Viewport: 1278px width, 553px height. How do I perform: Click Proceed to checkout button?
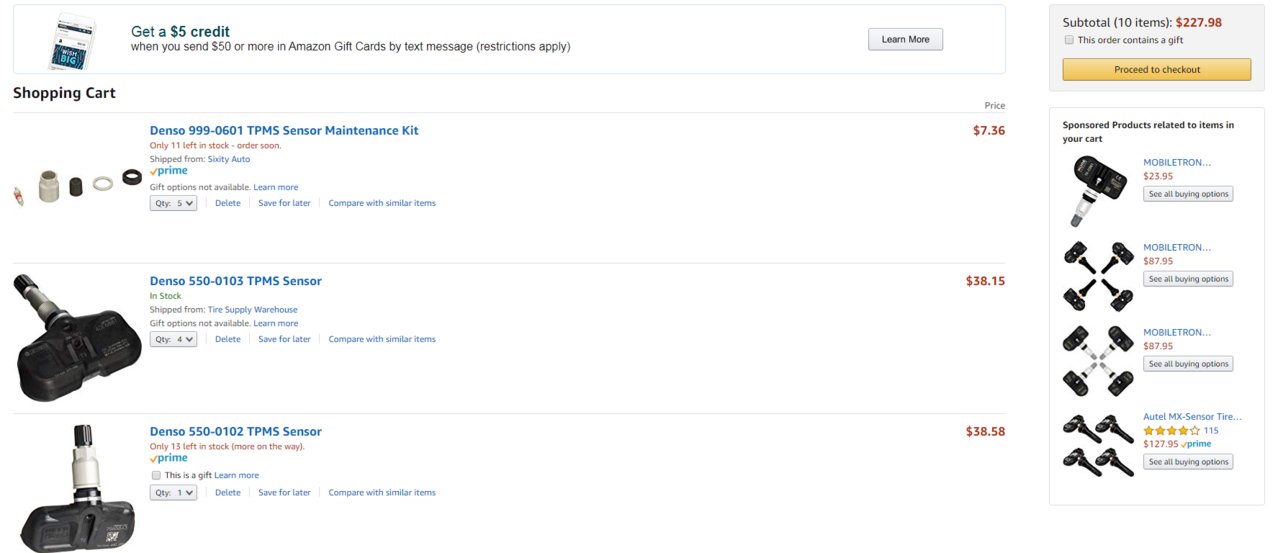(1156, 69)
